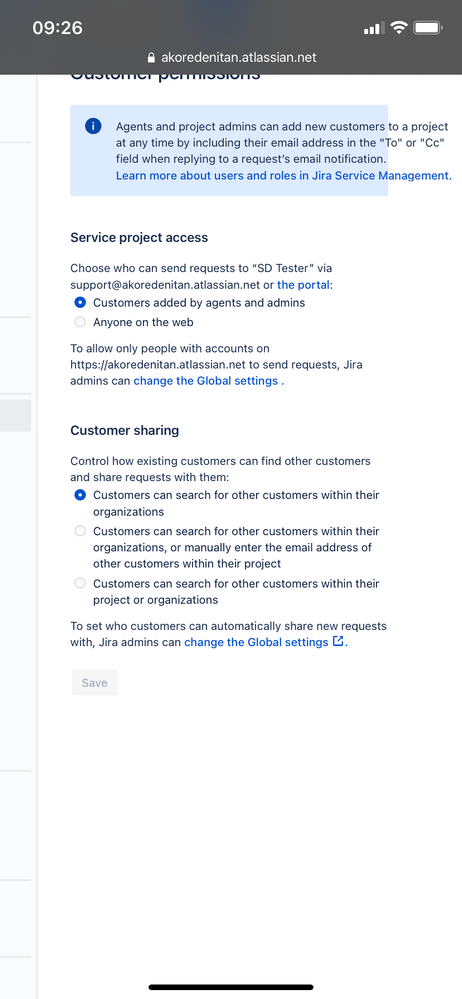Click the external link icon after Global settings
Viewport: 462px width, 999px height.
coord(338,642)
